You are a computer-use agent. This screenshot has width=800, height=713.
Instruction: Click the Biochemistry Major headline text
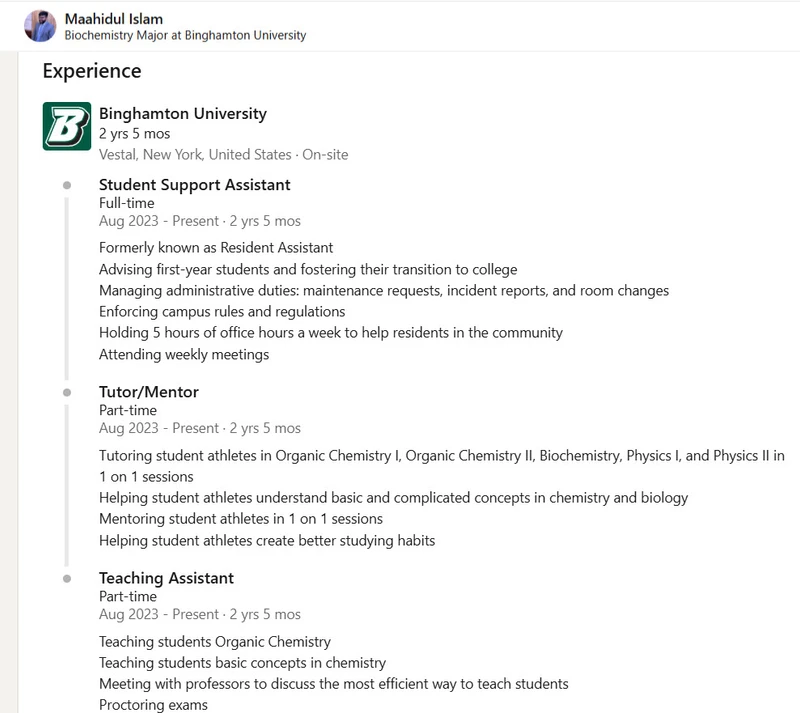(185, 36)
